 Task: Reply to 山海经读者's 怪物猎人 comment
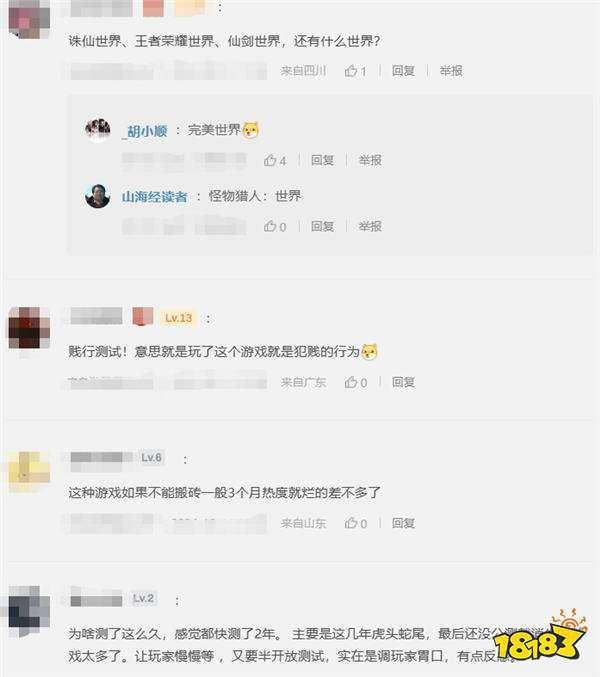click(322, 226)
